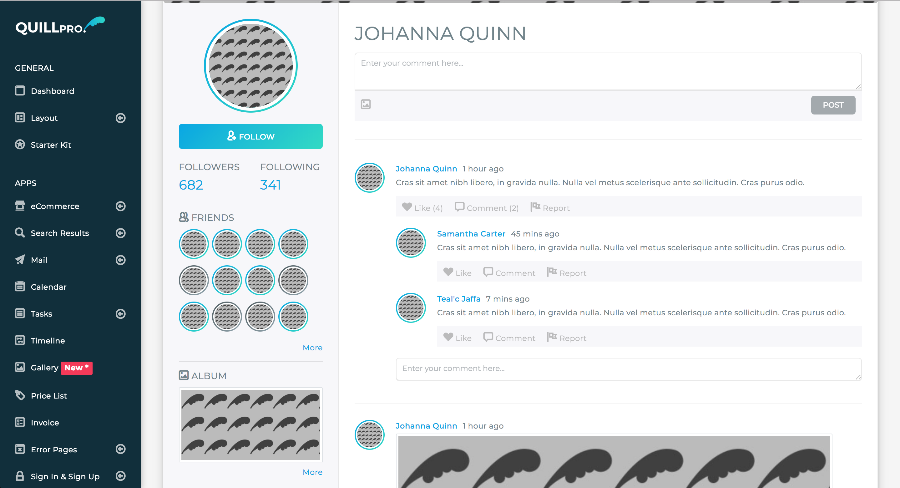Click More link under Friends
Image resolution: width=900 pixels, height=488 pixels.
coord(312,347)
